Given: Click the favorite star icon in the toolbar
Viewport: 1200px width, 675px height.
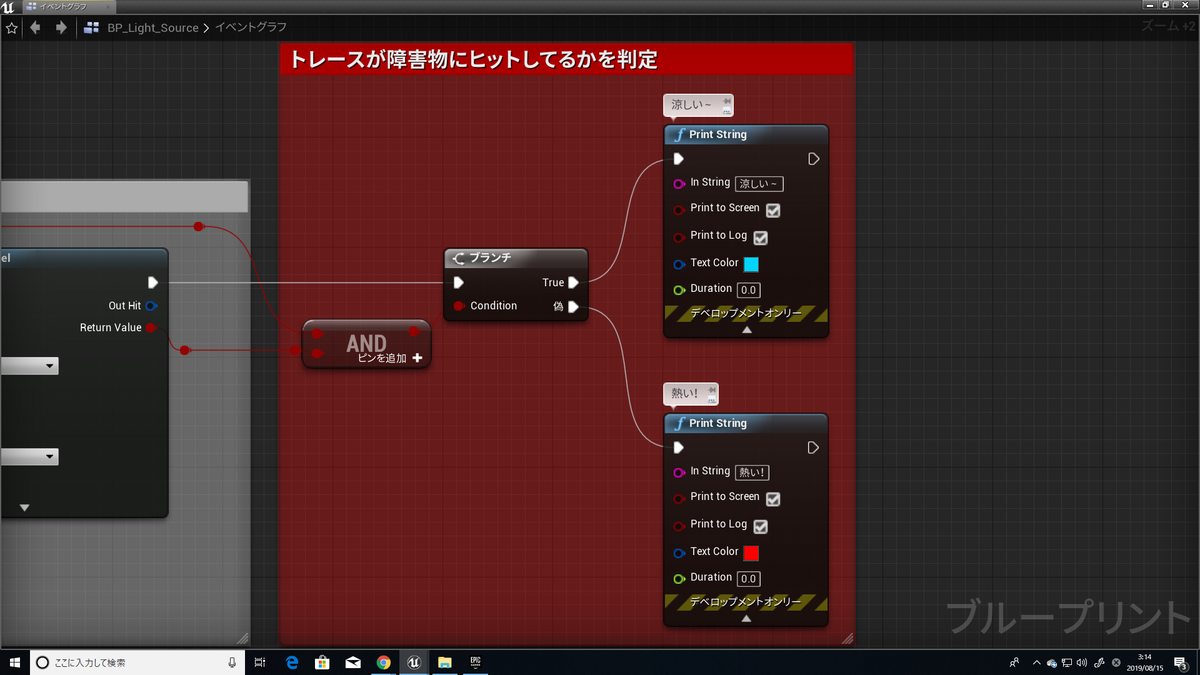Looking at the screenshot, I should [x=11, y=28].
